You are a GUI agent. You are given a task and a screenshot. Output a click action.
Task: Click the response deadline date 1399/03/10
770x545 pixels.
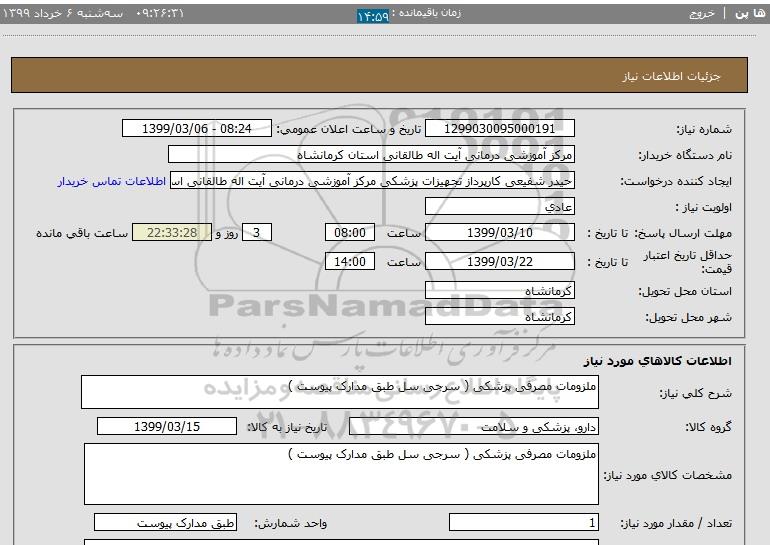coord(499,233)
